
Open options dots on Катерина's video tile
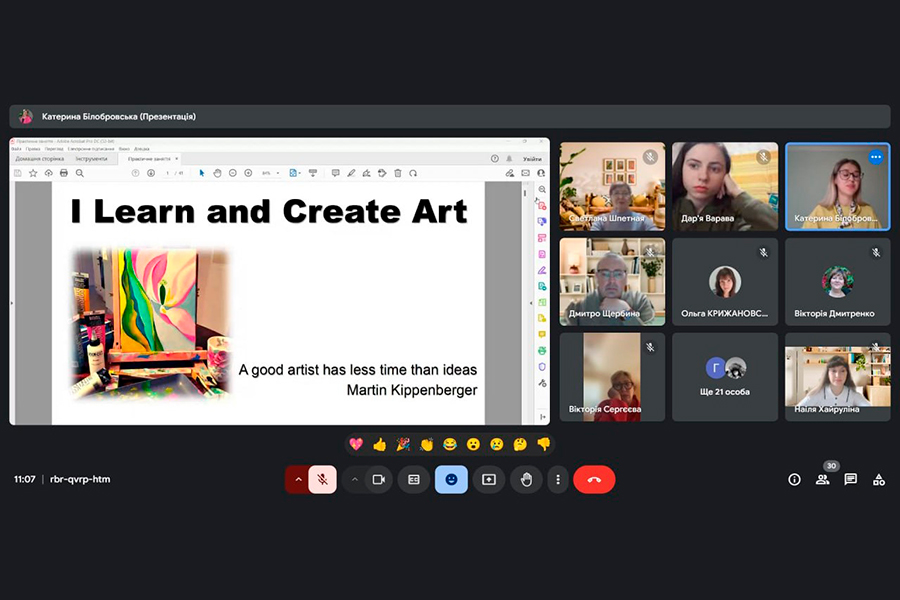click(x=876, y=156)
